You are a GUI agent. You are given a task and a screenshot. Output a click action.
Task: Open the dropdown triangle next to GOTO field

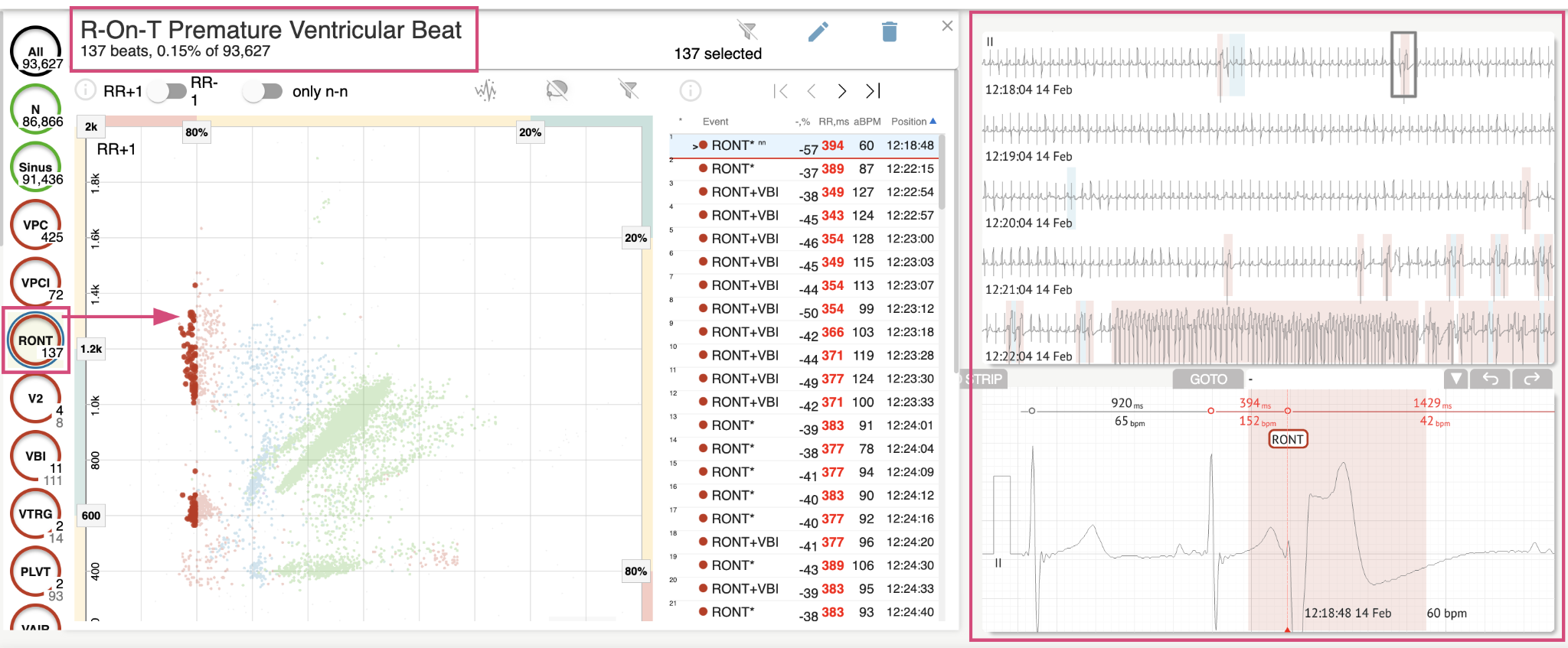click(1456, 379)
